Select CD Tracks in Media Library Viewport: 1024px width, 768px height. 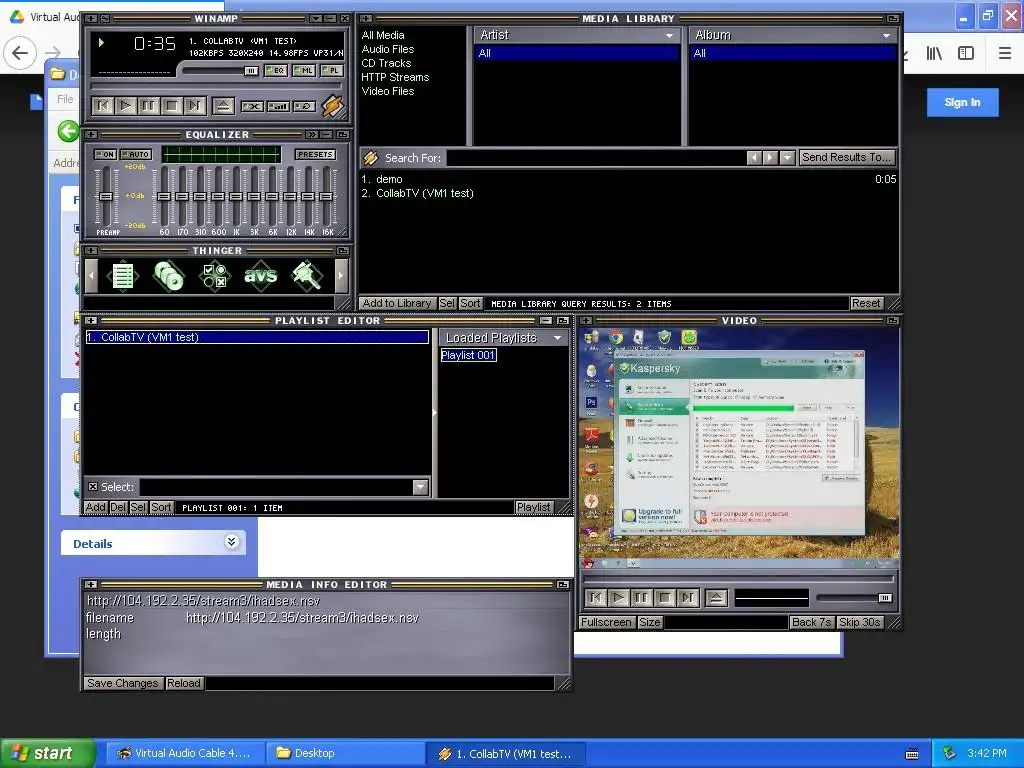coord(387,63)
